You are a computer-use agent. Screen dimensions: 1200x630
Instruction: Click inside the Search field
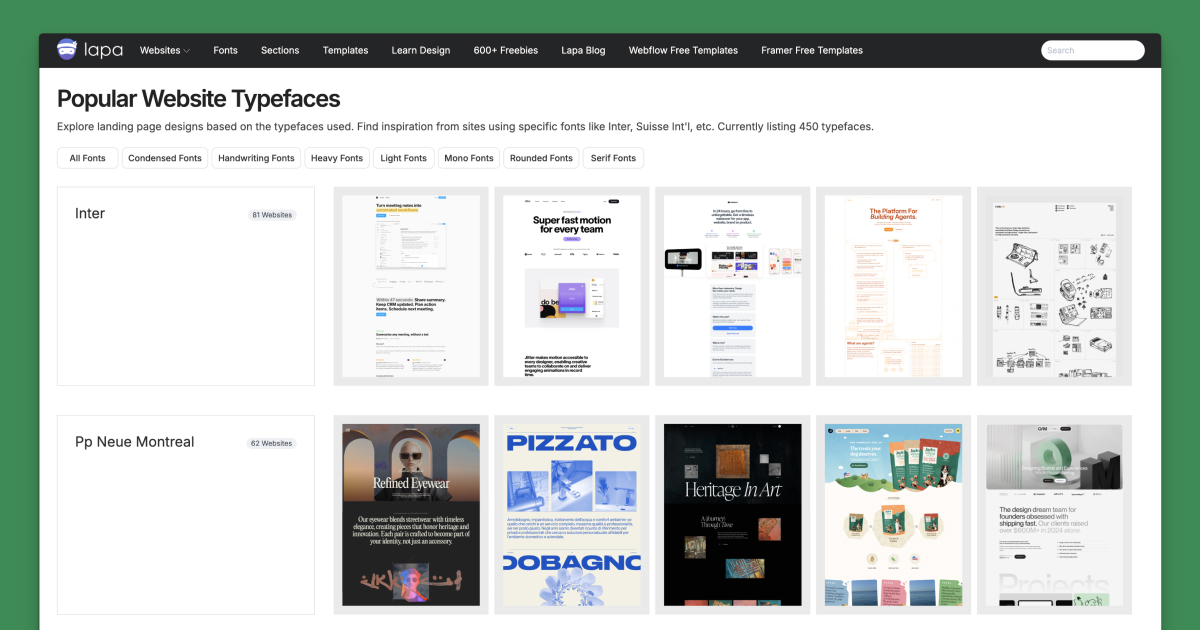pyautogui.click(x=1092, y=49)
